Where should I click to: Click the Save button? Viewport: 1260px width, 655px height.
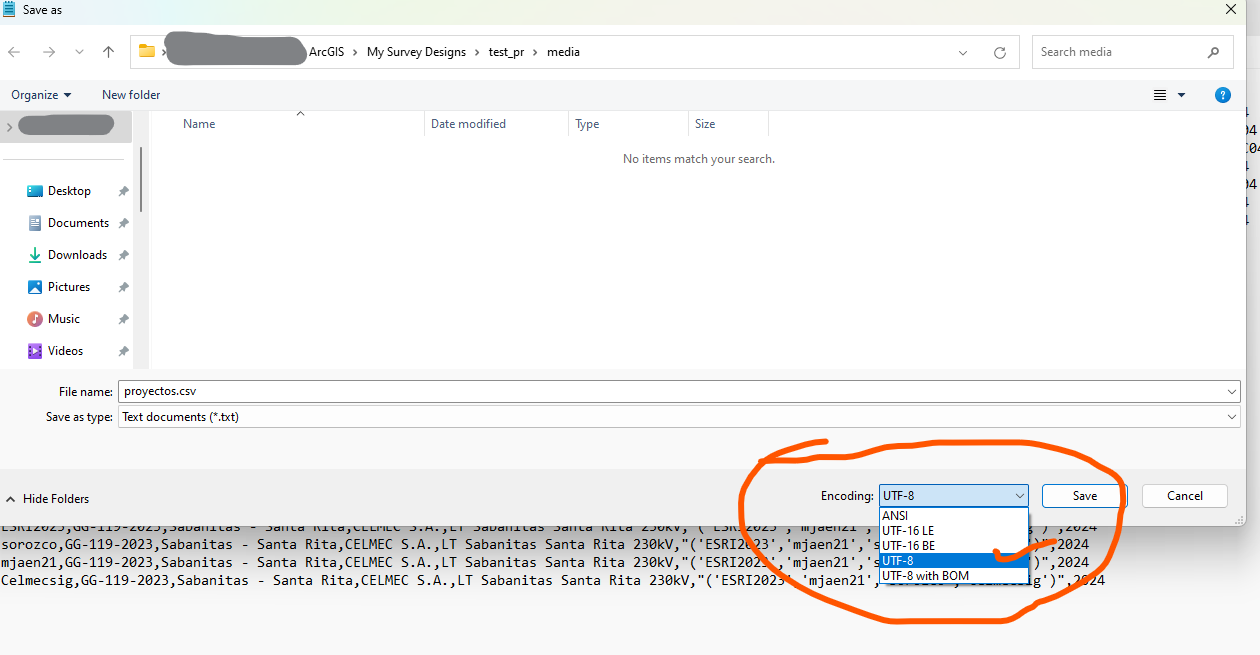(1083, 495)
